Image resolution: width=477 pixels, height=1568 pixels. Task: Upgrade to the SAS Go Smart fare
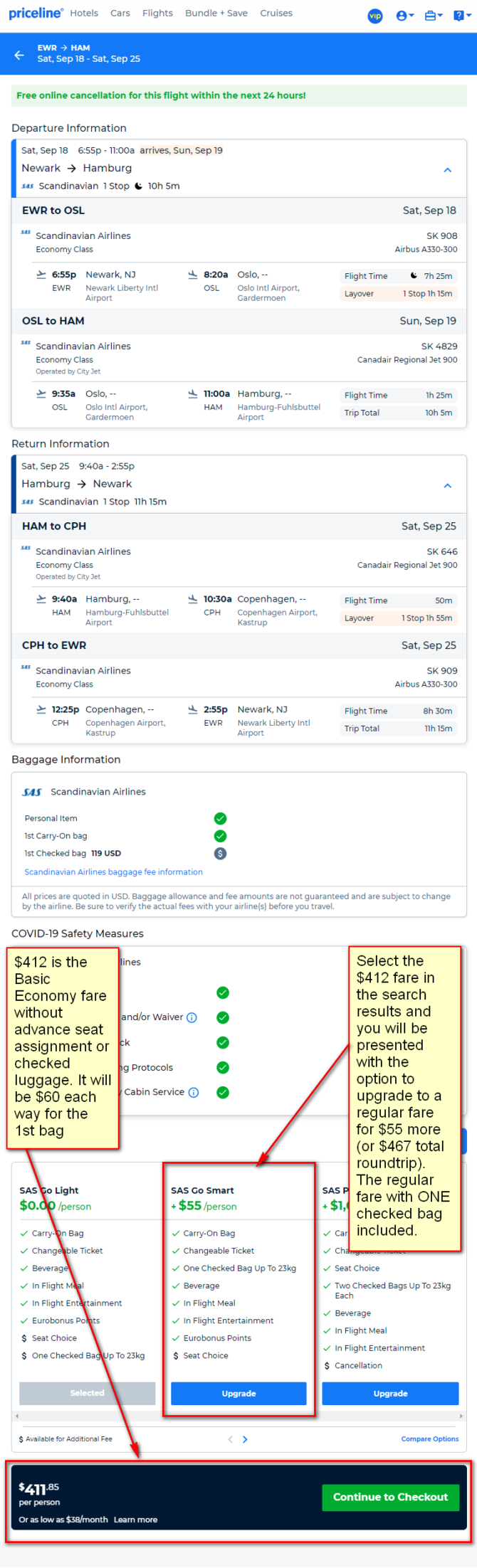click(238, 1394)
